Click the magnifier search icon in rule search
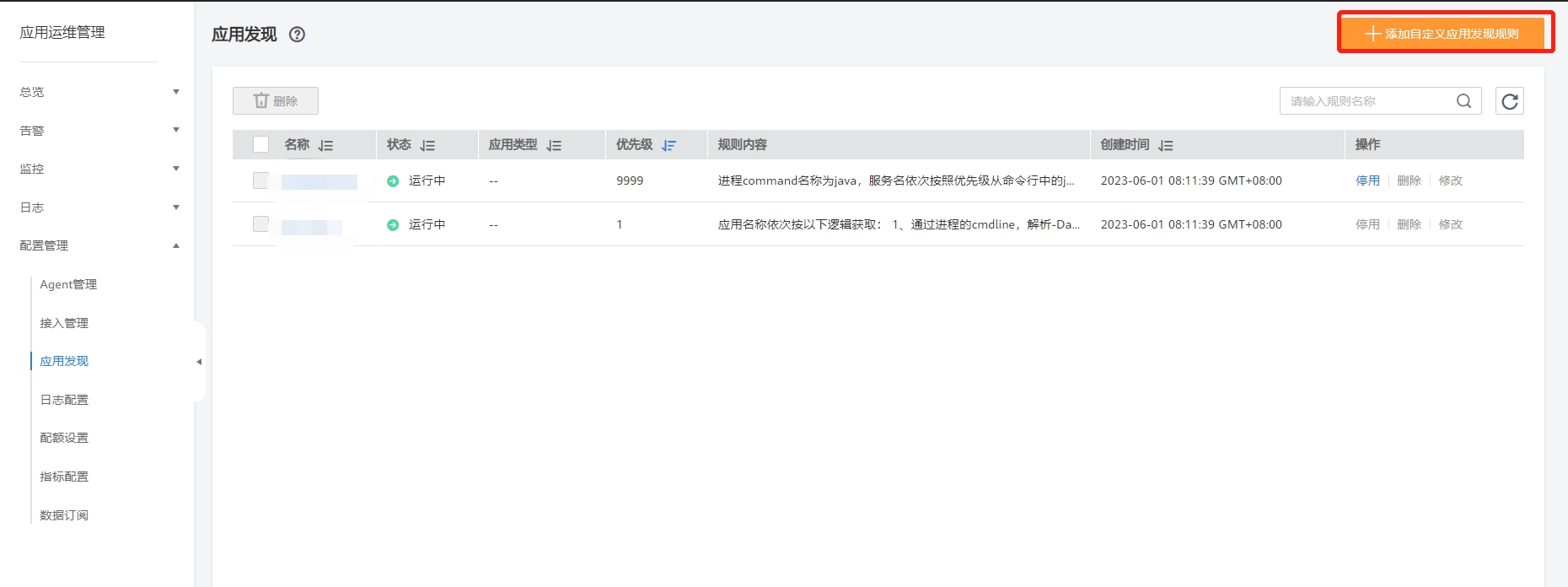 click(1463, 101)
